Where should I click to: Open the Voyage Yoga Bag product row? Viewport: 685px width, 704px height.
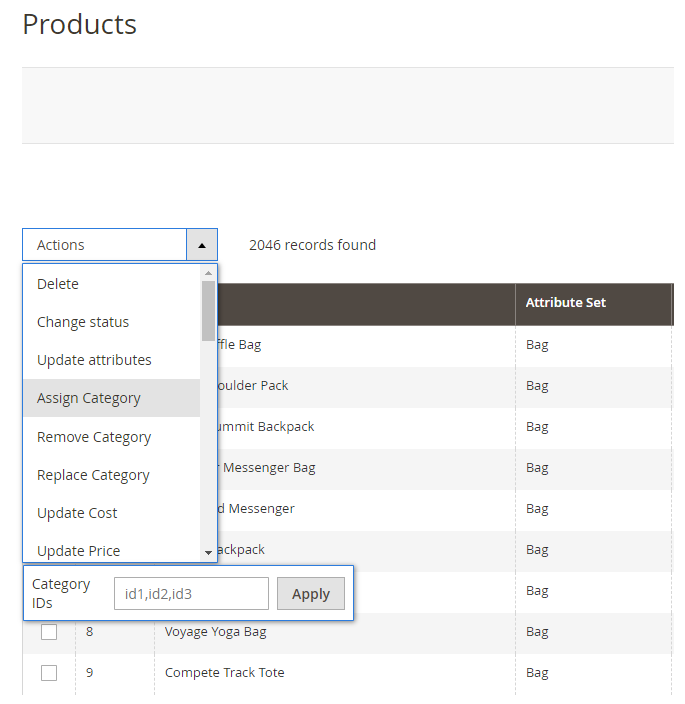tap(215, 632)
